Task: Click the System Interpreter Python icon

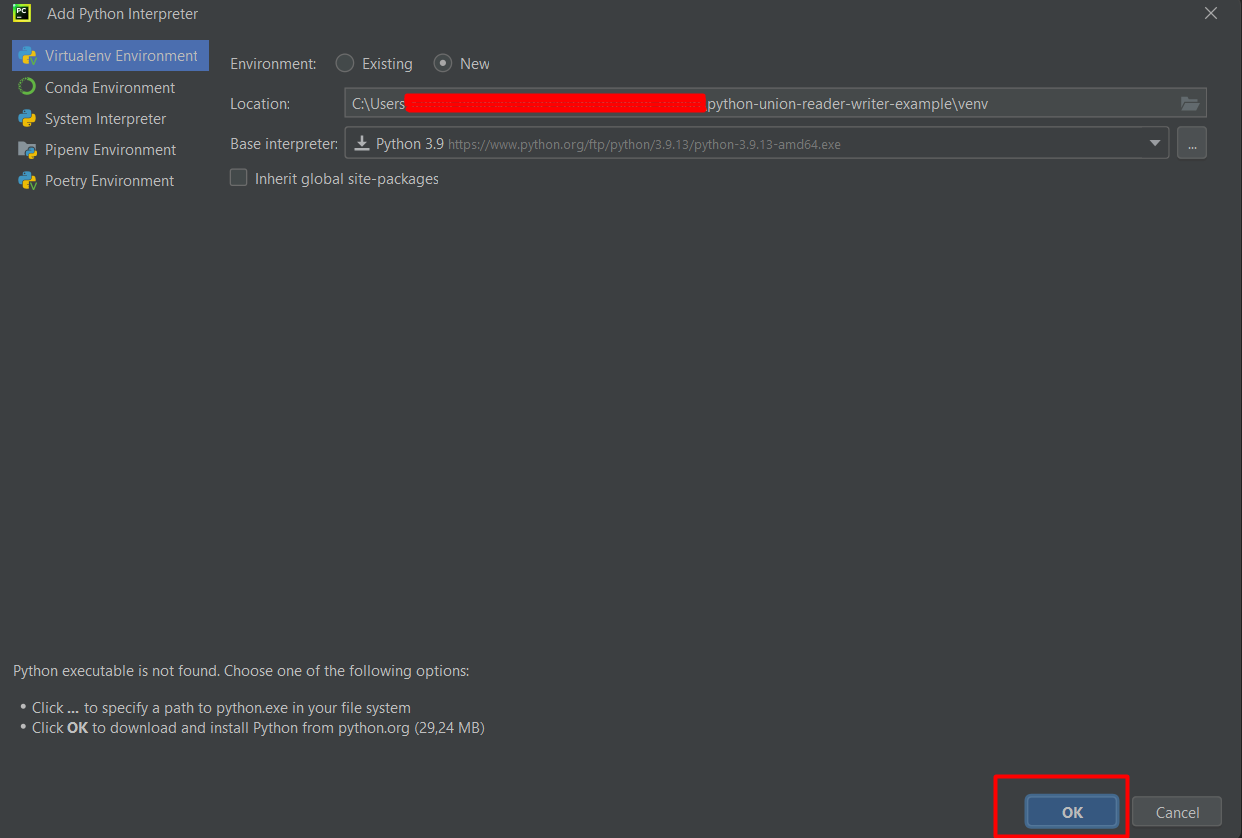Action: pyautogui.click(x=27, y=119)
